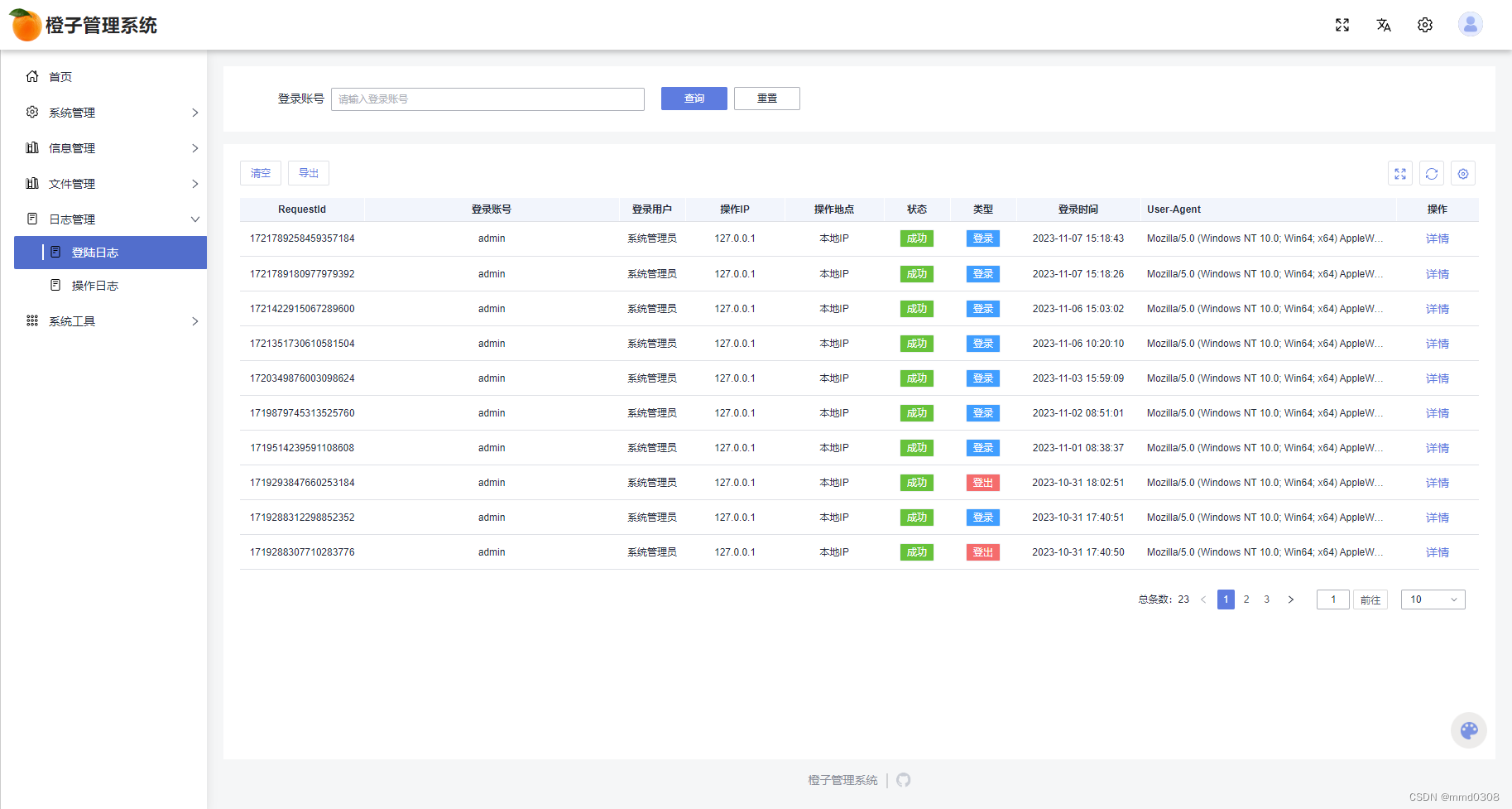Click the orange logo in the header

26,25
